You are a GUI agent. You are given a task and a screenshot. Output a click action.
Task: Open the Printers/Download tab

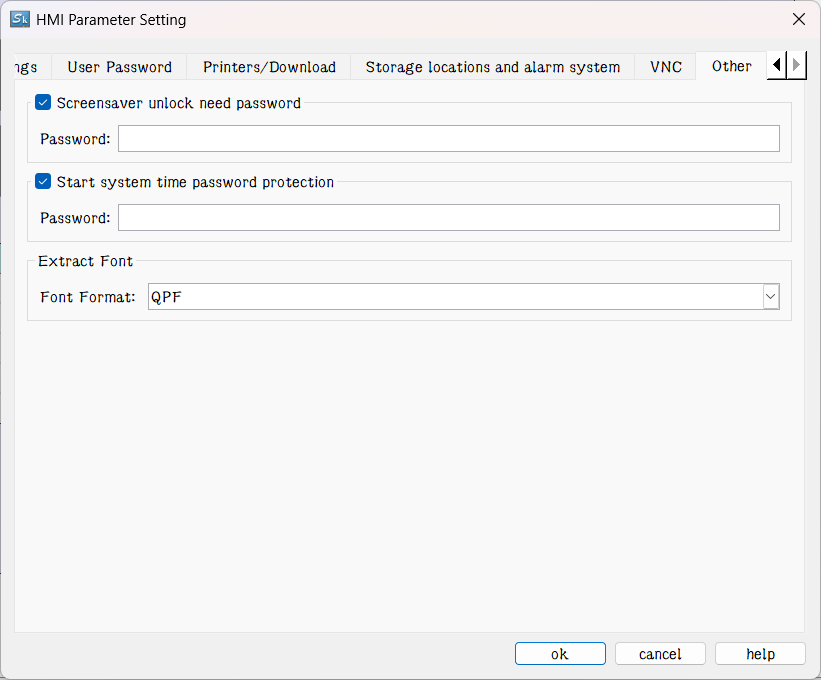pyautogui.click(x=269, y=67)
